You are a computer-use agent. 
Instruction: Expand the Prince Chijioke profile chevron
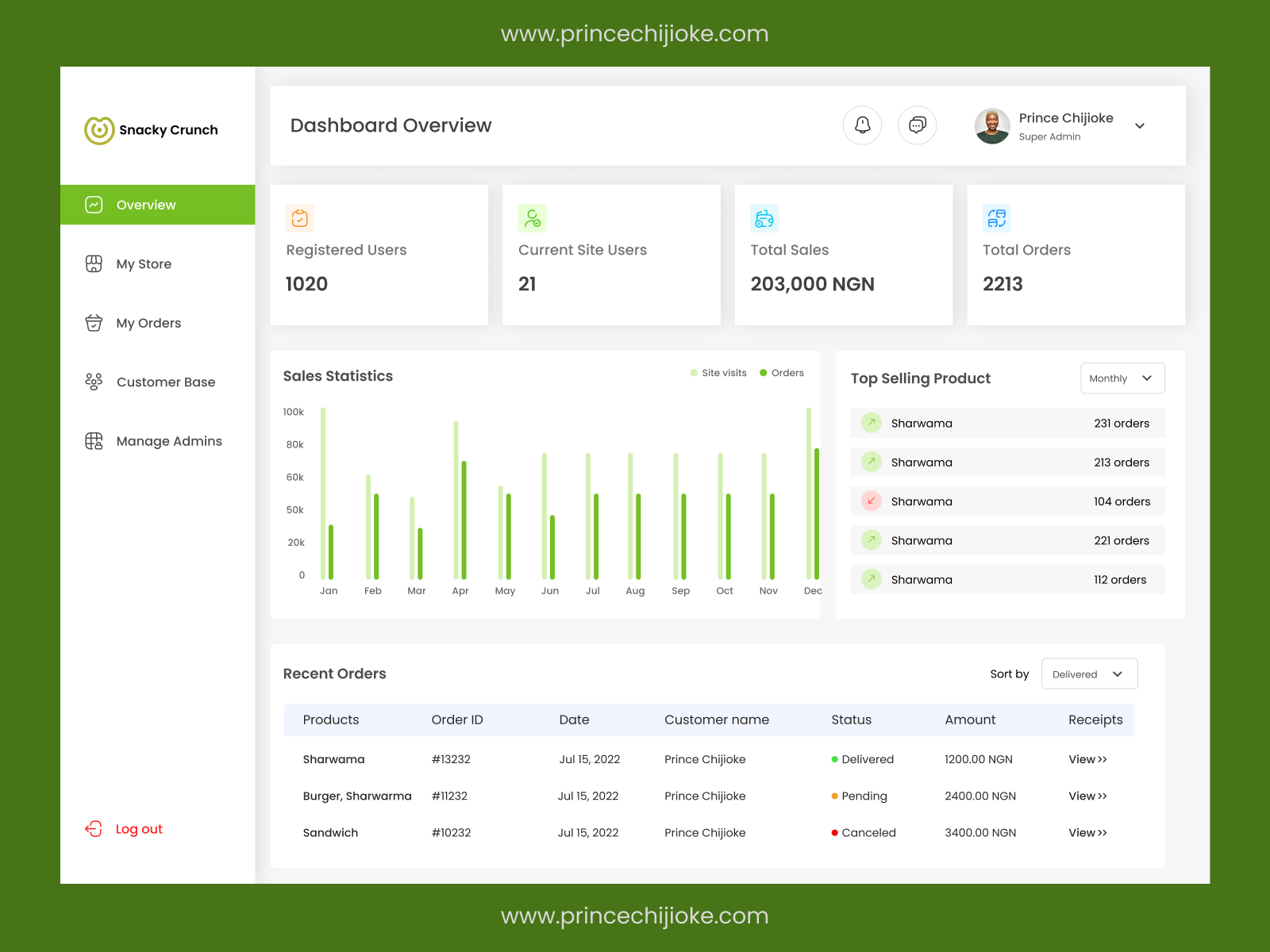[1140, 126]
